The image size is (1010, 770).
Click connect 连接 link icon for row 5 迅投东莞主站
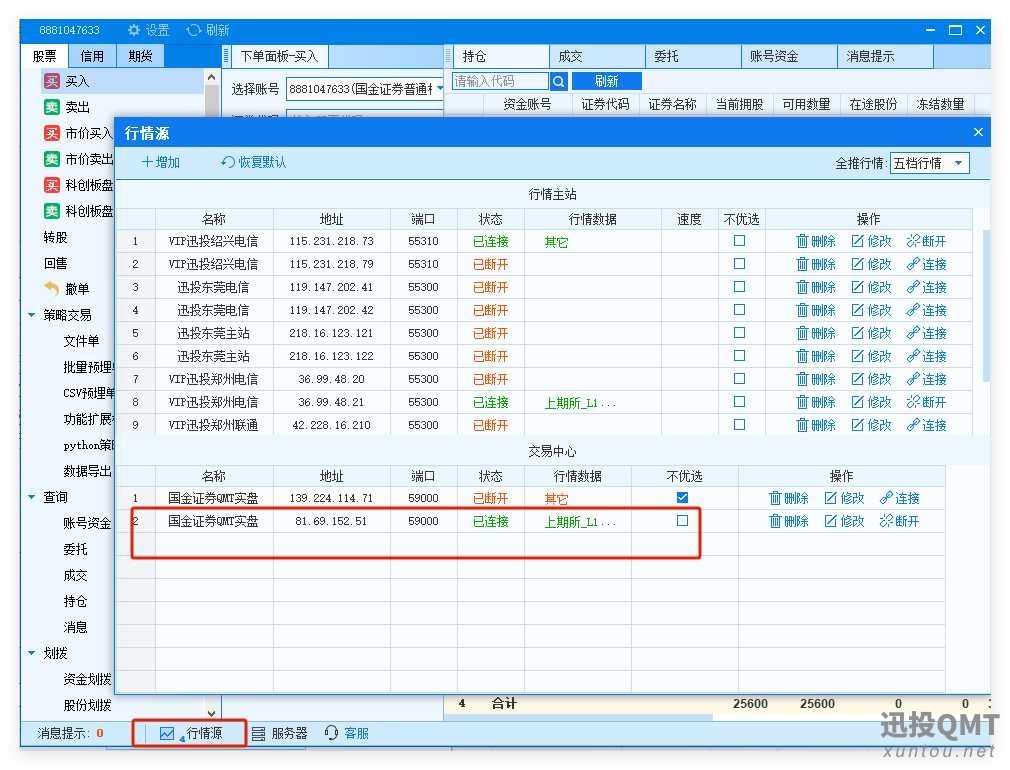(912, 333)
